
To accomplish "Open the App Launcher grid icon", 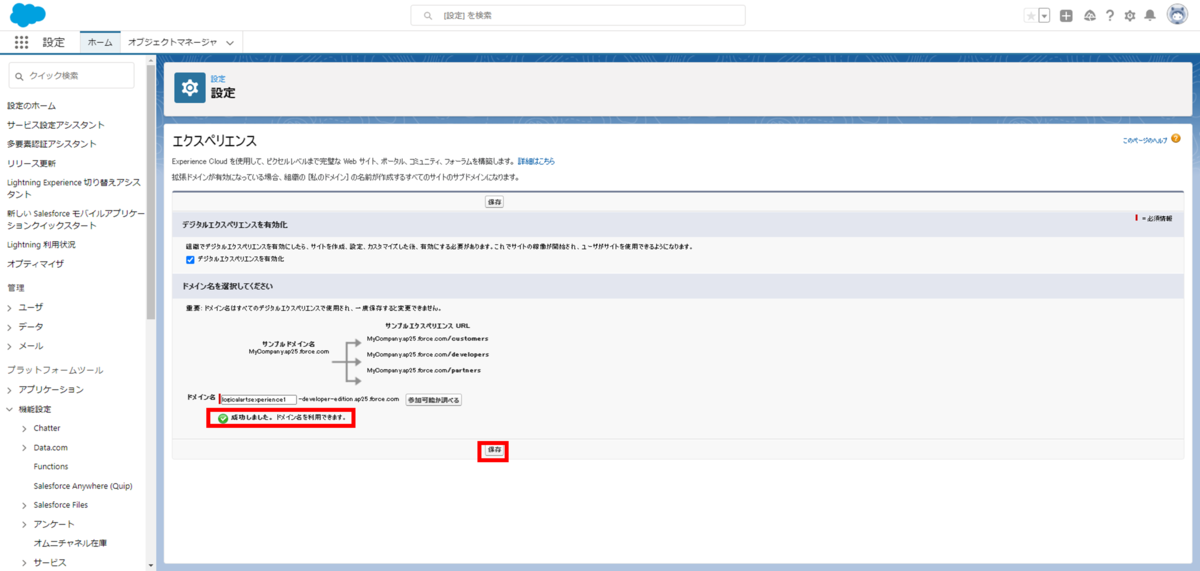I will click(x=22, y=42).
